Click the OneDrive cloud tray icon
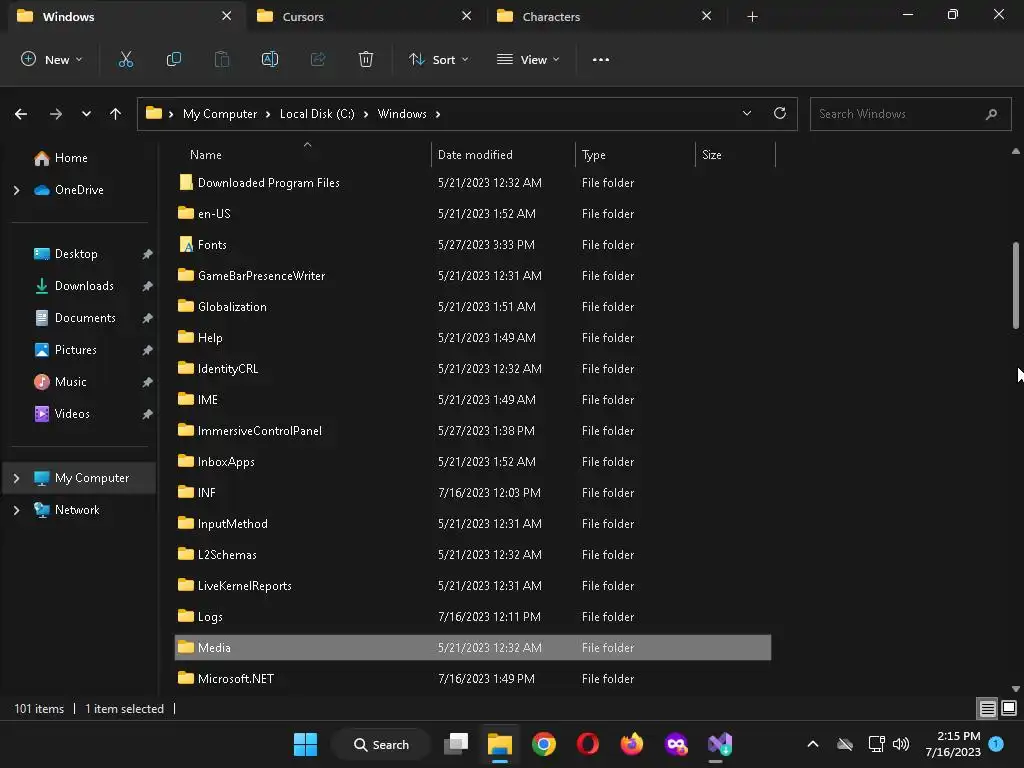 [845, 744]
